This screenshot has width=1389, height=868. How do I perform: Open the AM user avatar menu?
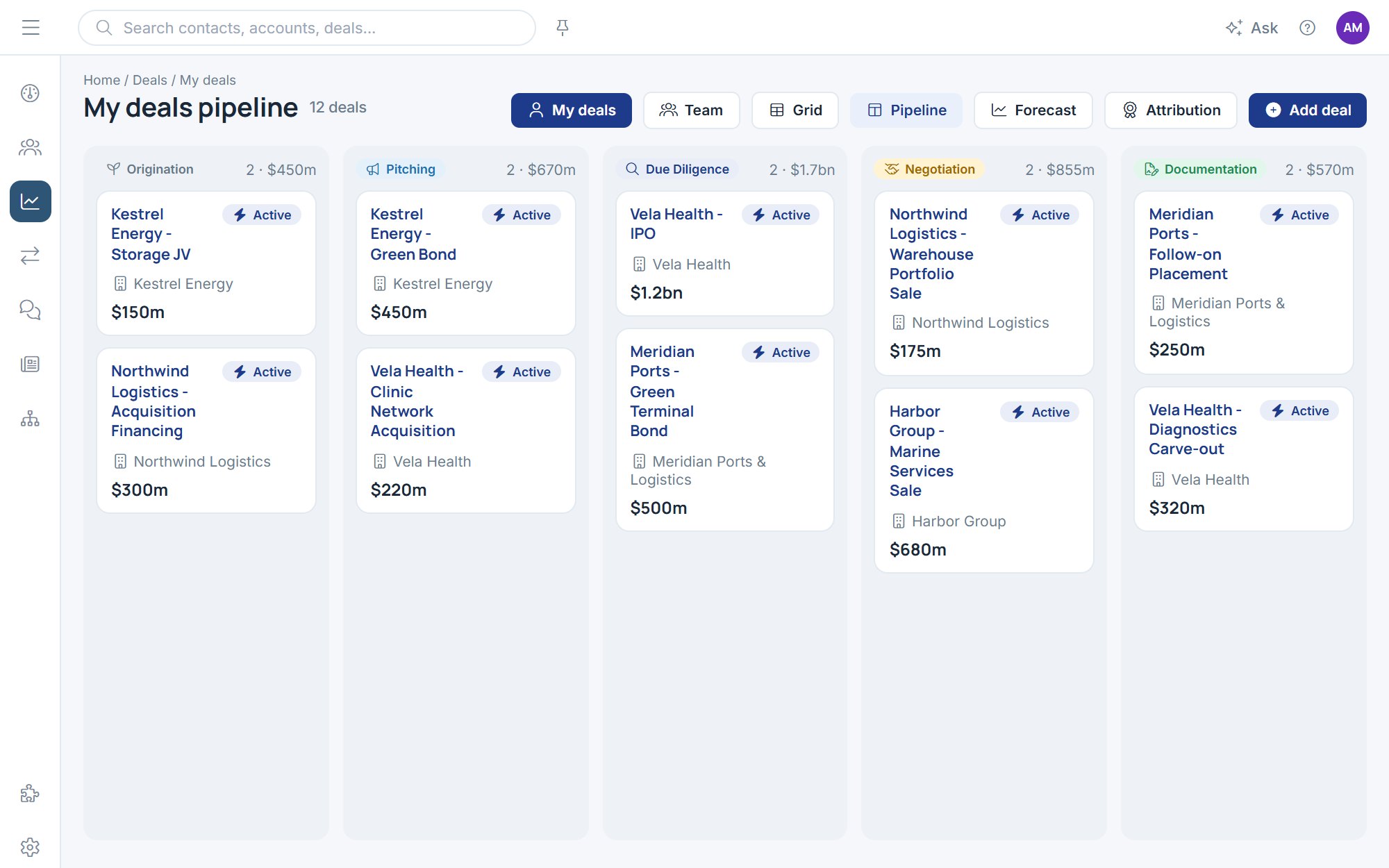(1352, 28)
